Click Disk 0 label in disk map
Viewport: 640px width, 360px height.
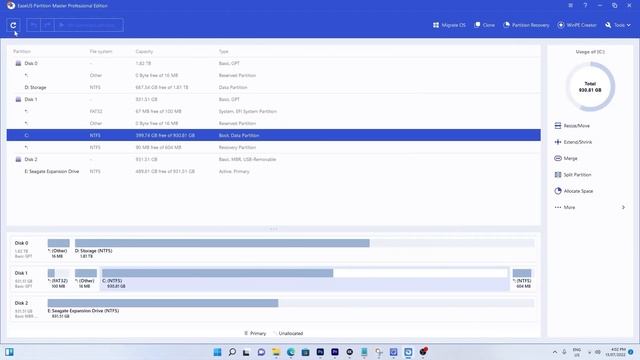pos(21,243)
